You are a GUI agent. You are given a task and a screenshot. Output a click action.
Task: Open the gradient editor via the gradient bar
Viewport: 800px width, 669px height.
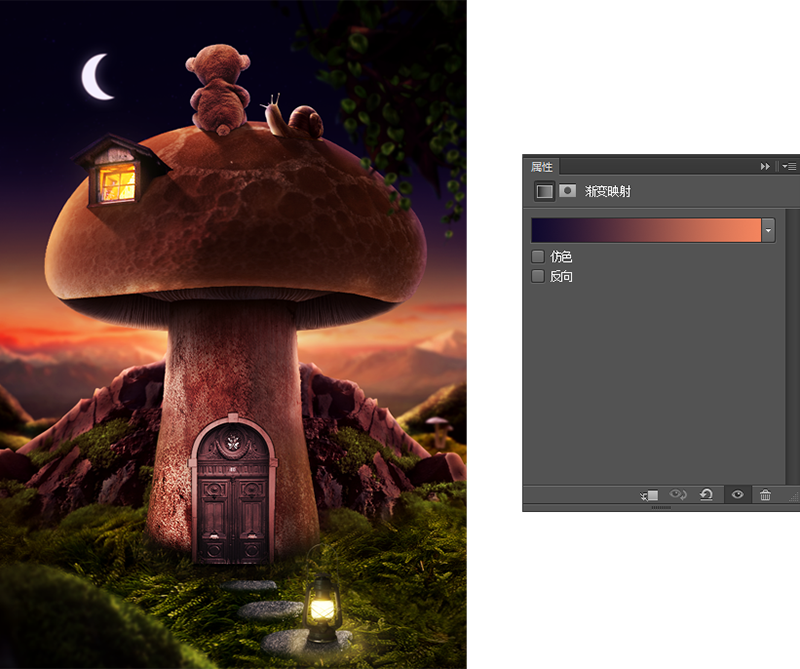[x=646, y=230]
